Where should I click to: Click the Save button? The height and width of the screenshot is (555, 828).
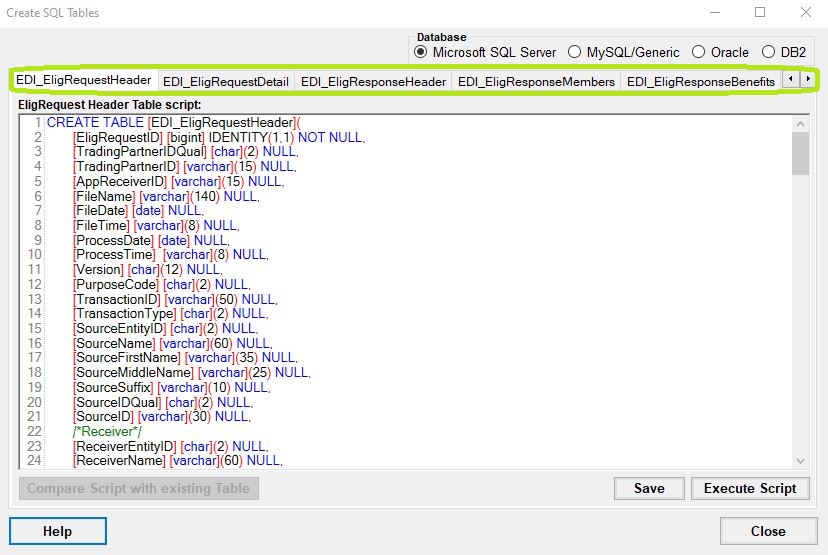click(649, 488)
